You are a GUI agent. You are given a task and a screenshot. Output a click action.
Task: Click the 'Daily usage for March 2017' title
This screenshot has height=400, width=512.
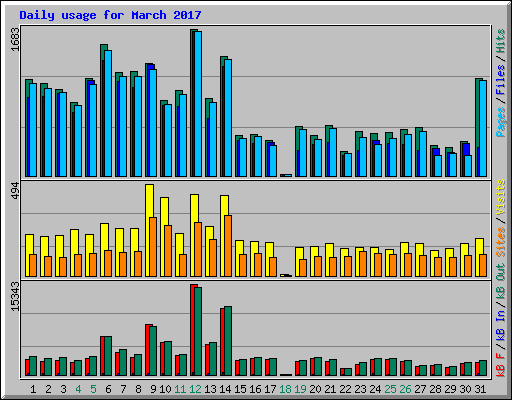click(110, 15)
